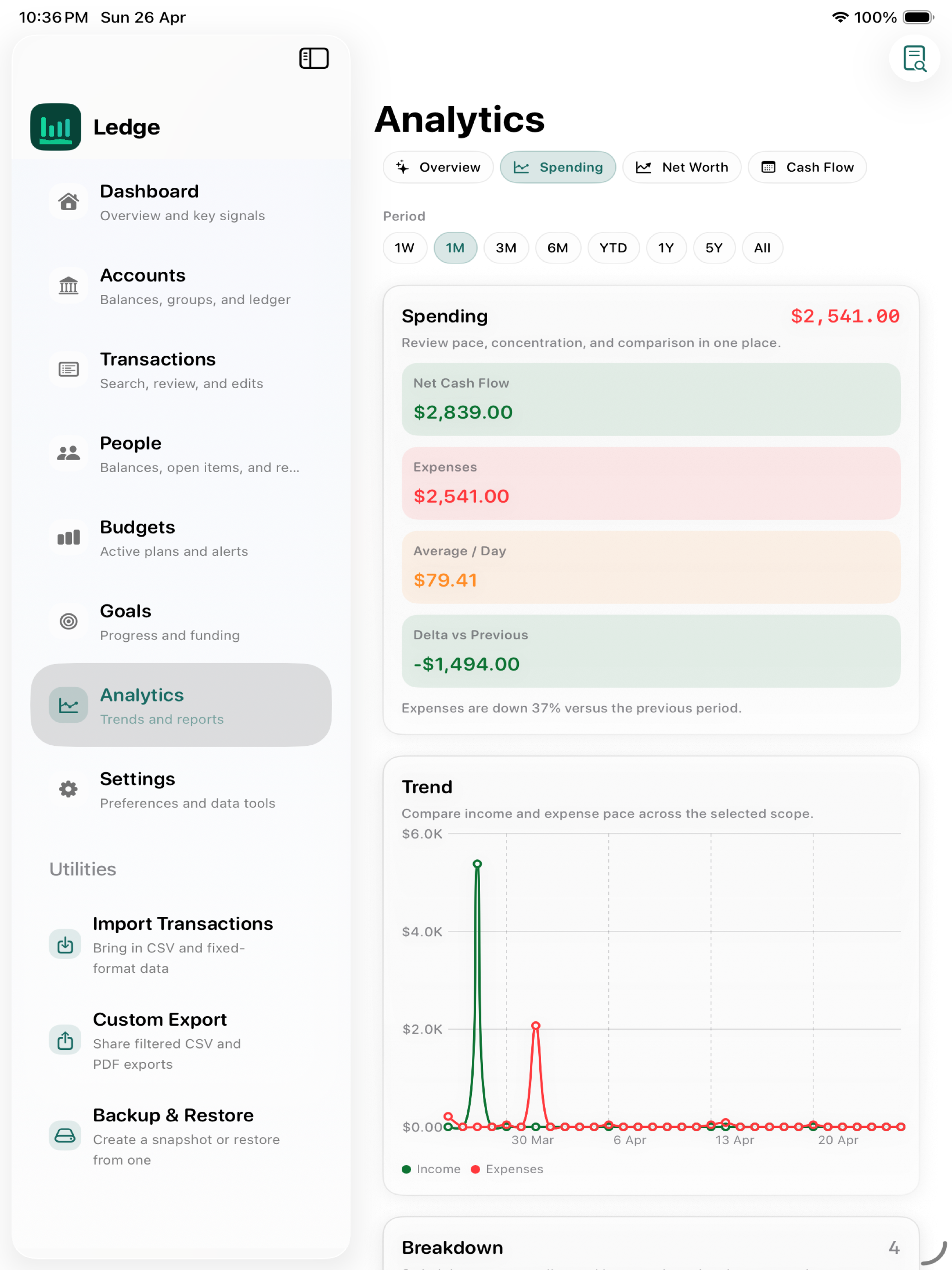Set period to 5Y

click(x=714, y=248)
